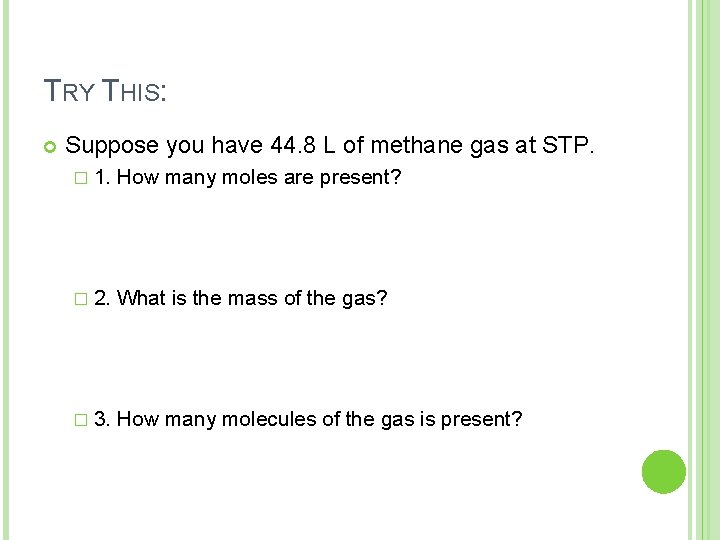Click the green vertical bar on left edge

click(6, 270)
